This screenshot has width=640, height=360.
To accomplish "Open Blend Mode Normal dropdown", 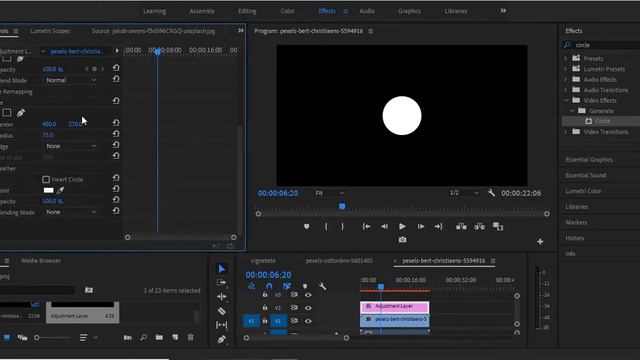I will 70,80.
